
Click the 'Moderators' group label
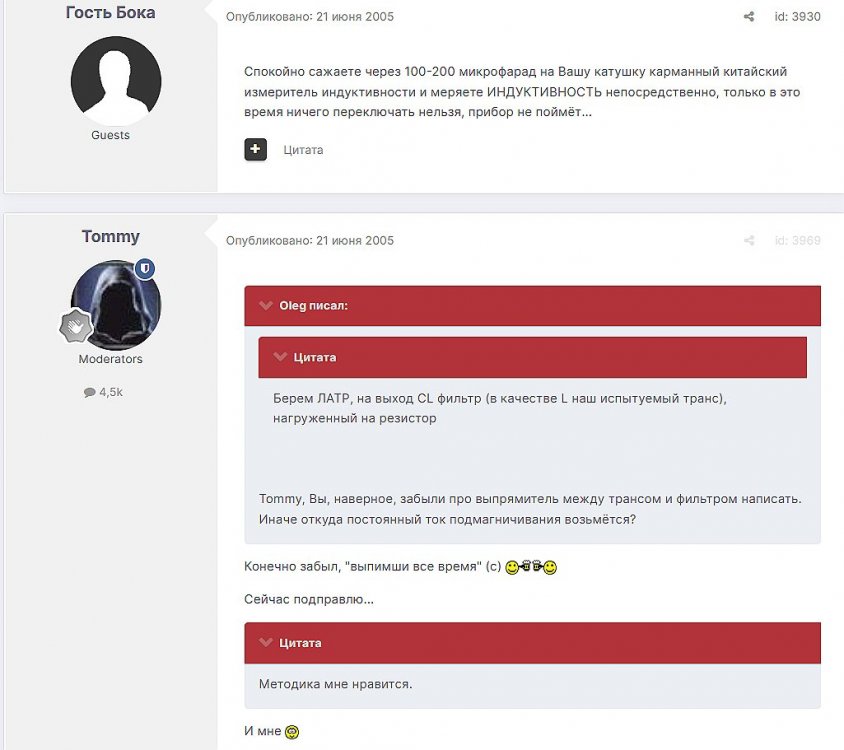click(110, 359)
